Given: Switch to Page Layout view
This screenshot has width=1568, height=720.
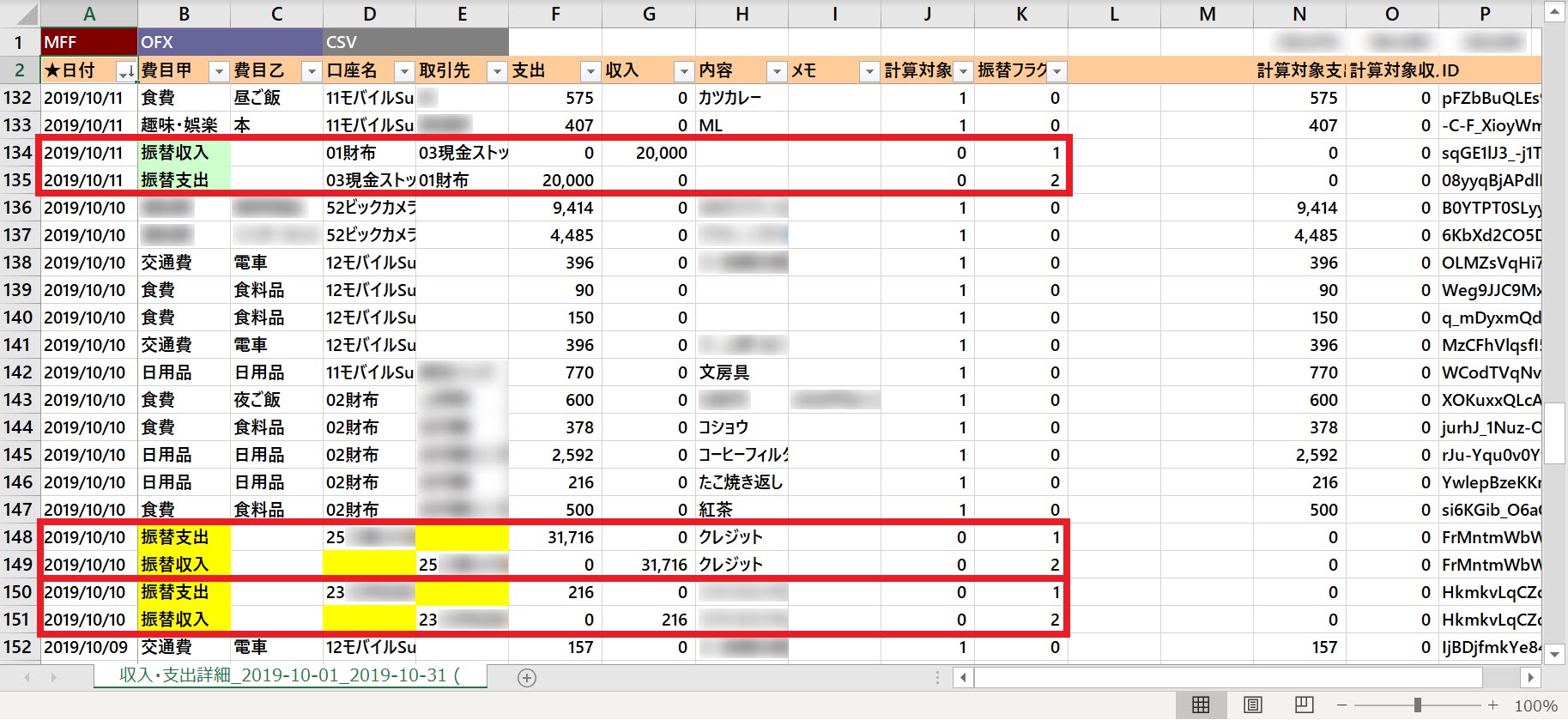Looking at the screenshot, I should coord(1253,705).
